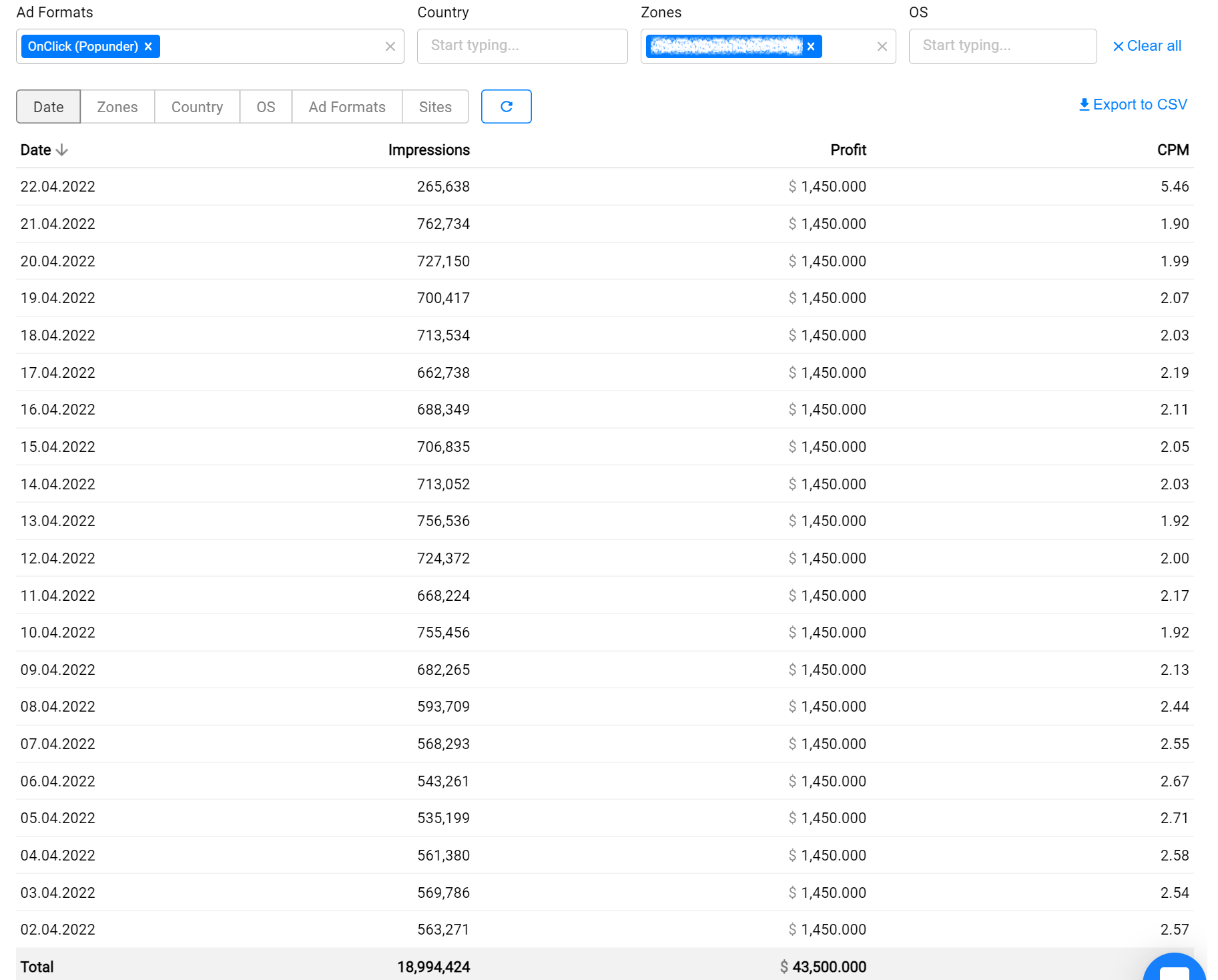
Task: Open the Ad Formats filter dropdown
Action: [267, 47]
